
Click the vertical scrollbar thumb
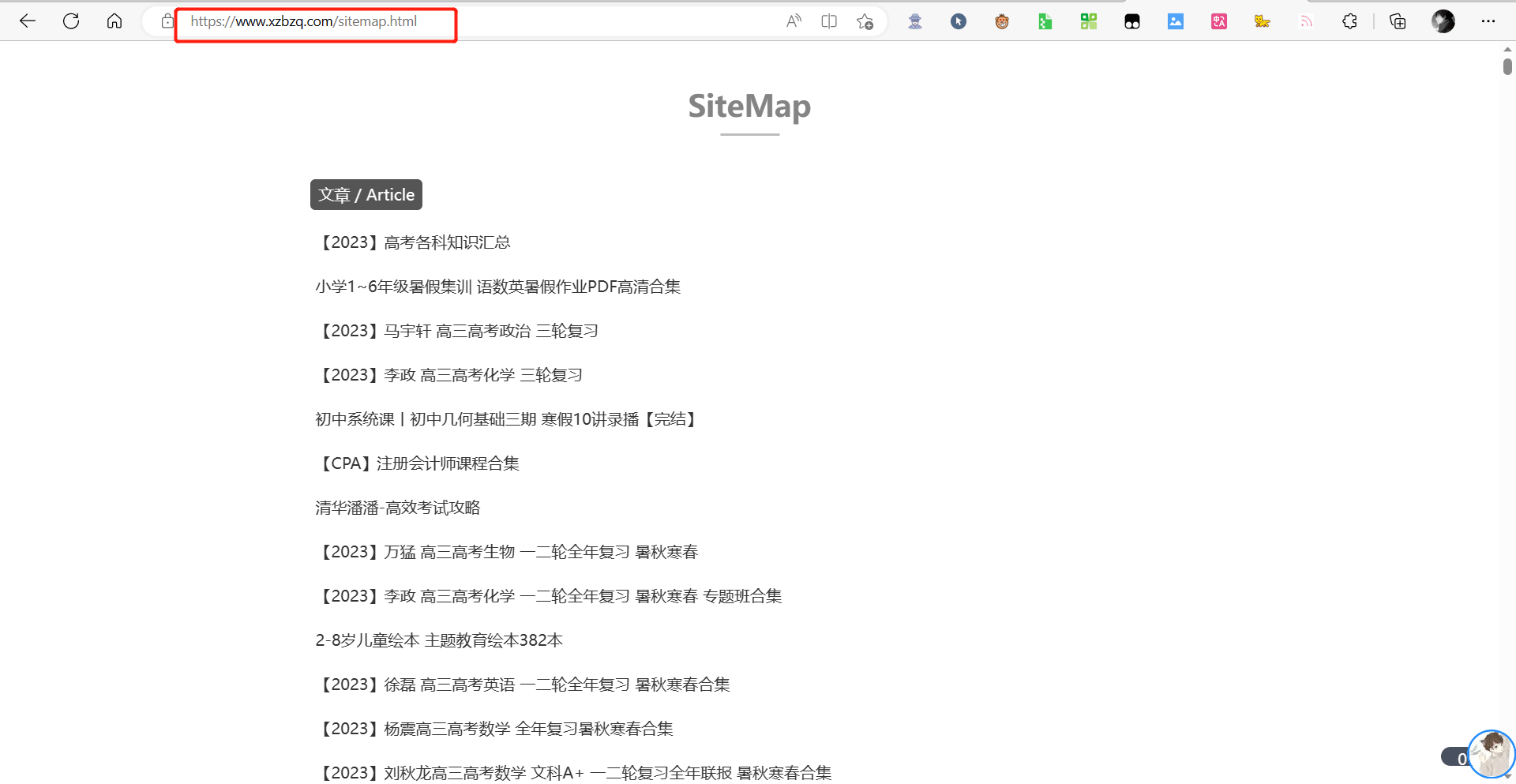1507,67
